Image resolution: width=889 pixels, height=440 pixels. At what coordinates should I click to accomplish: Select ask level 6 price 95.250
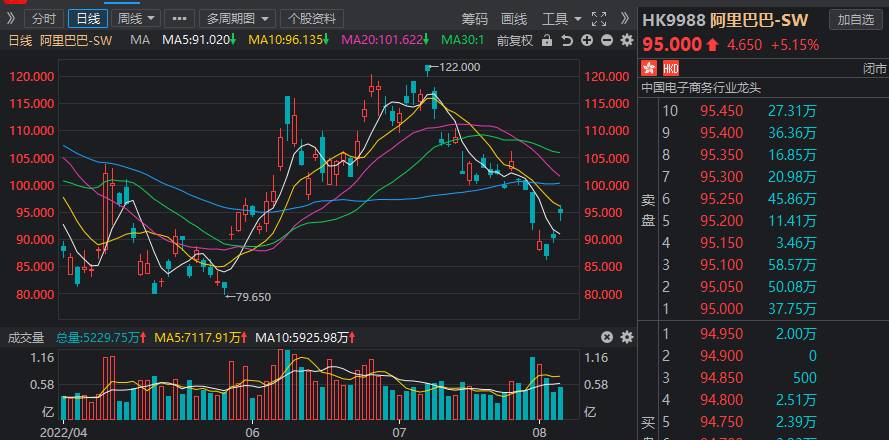721,199
